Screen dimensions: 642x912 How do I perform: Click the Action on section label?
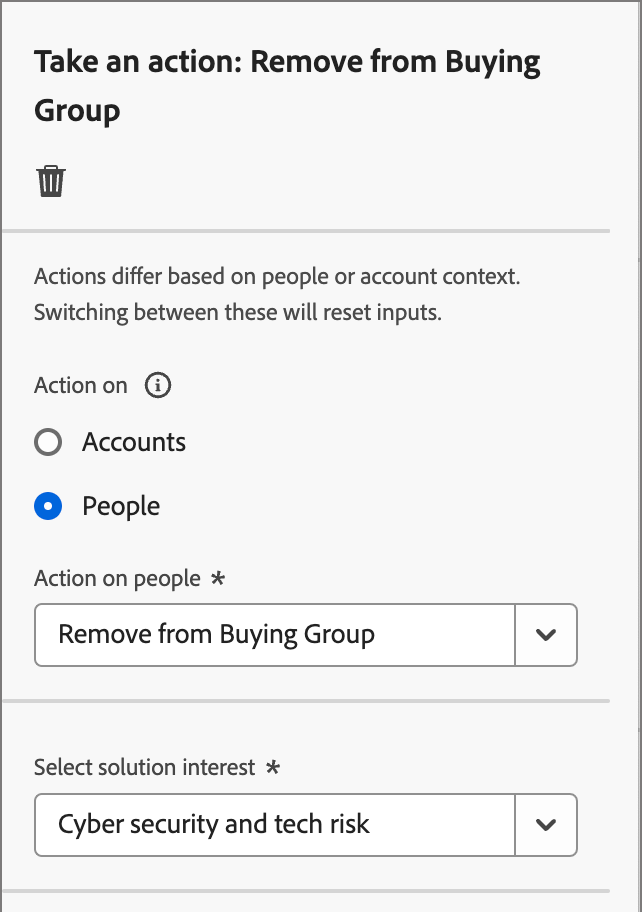80,385
